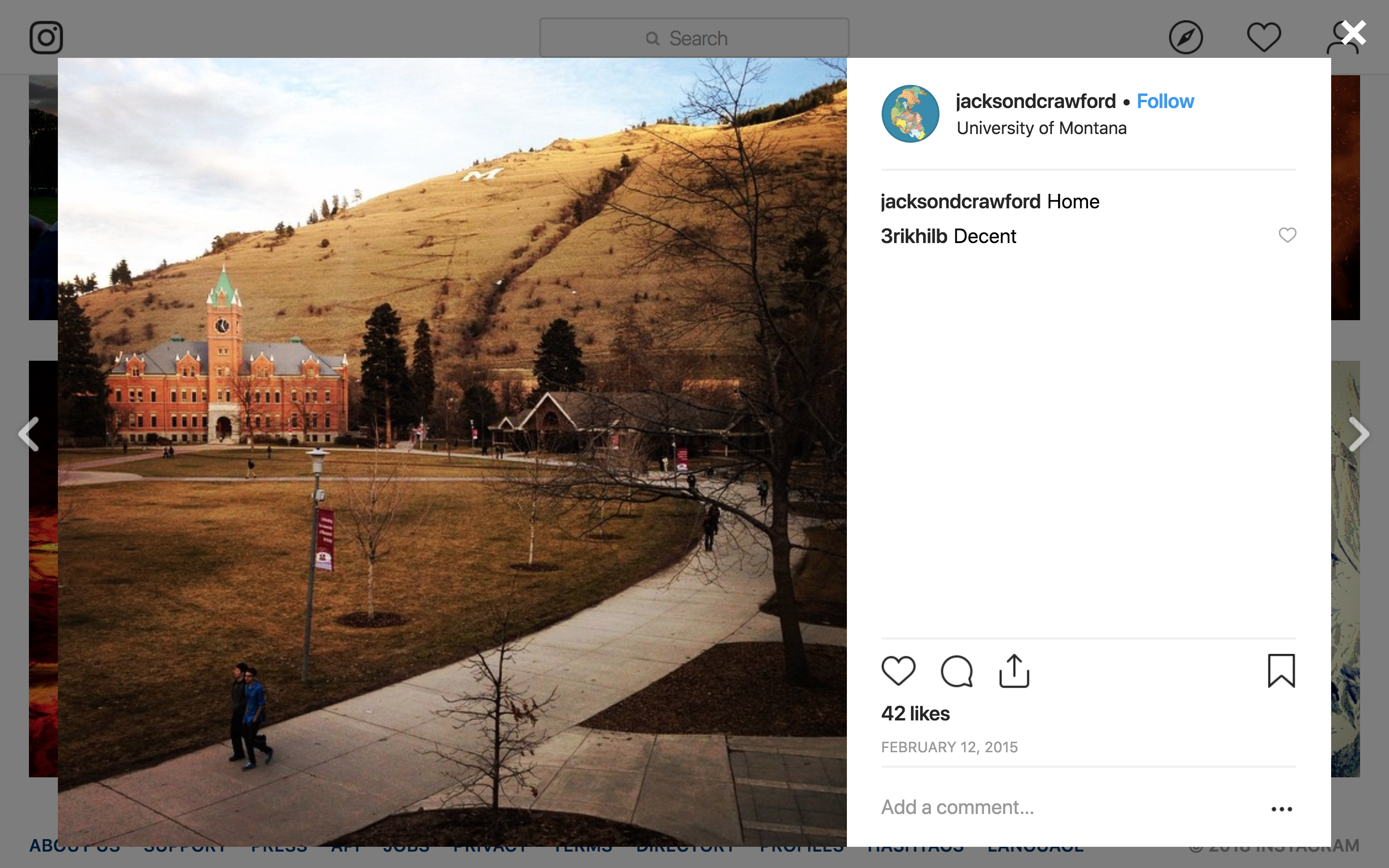
Task: Go to next post with right chevron
Action: coord(1359,434)
